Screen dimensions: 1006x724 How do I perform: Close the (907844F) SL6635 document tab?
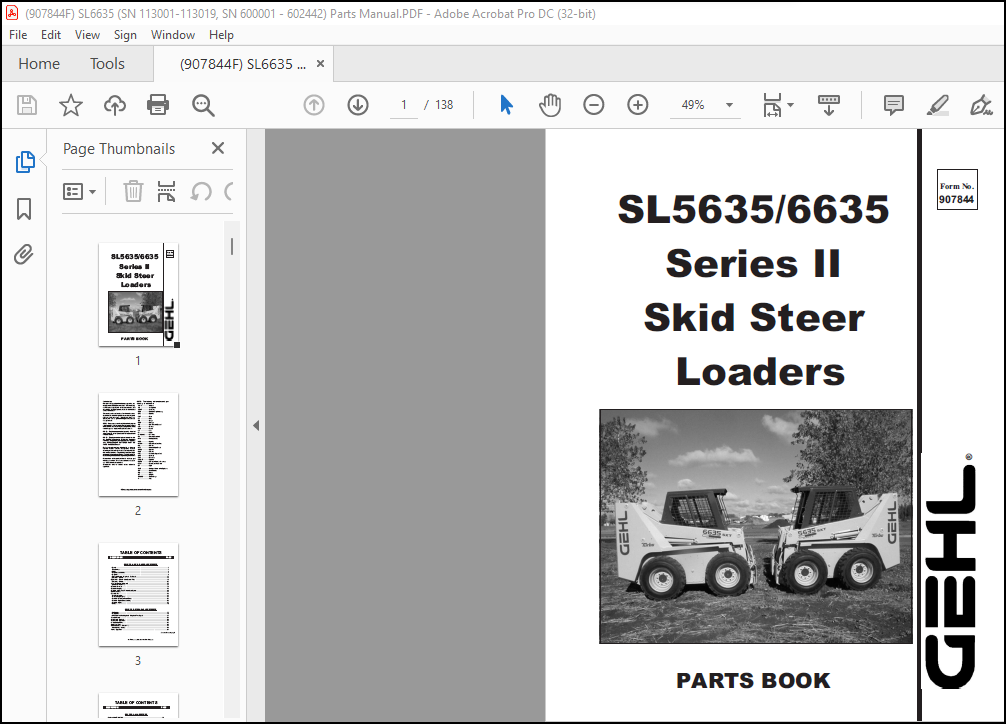(321, 64)
